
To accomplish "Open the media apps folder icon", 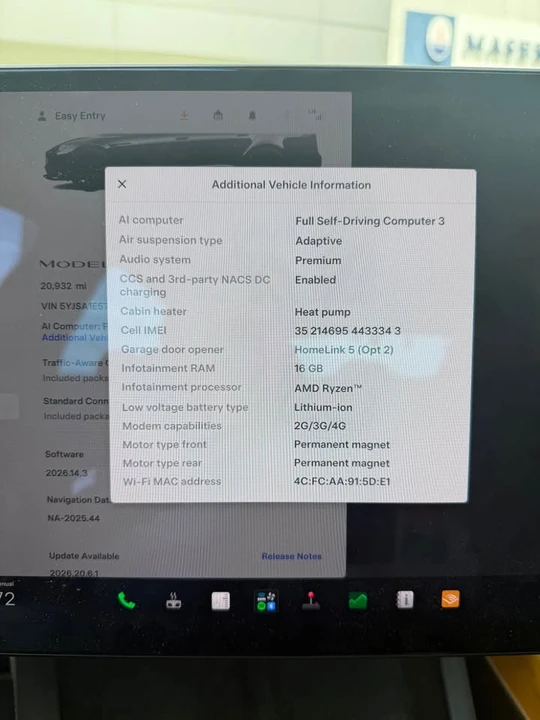I will [x=266, y=601].
